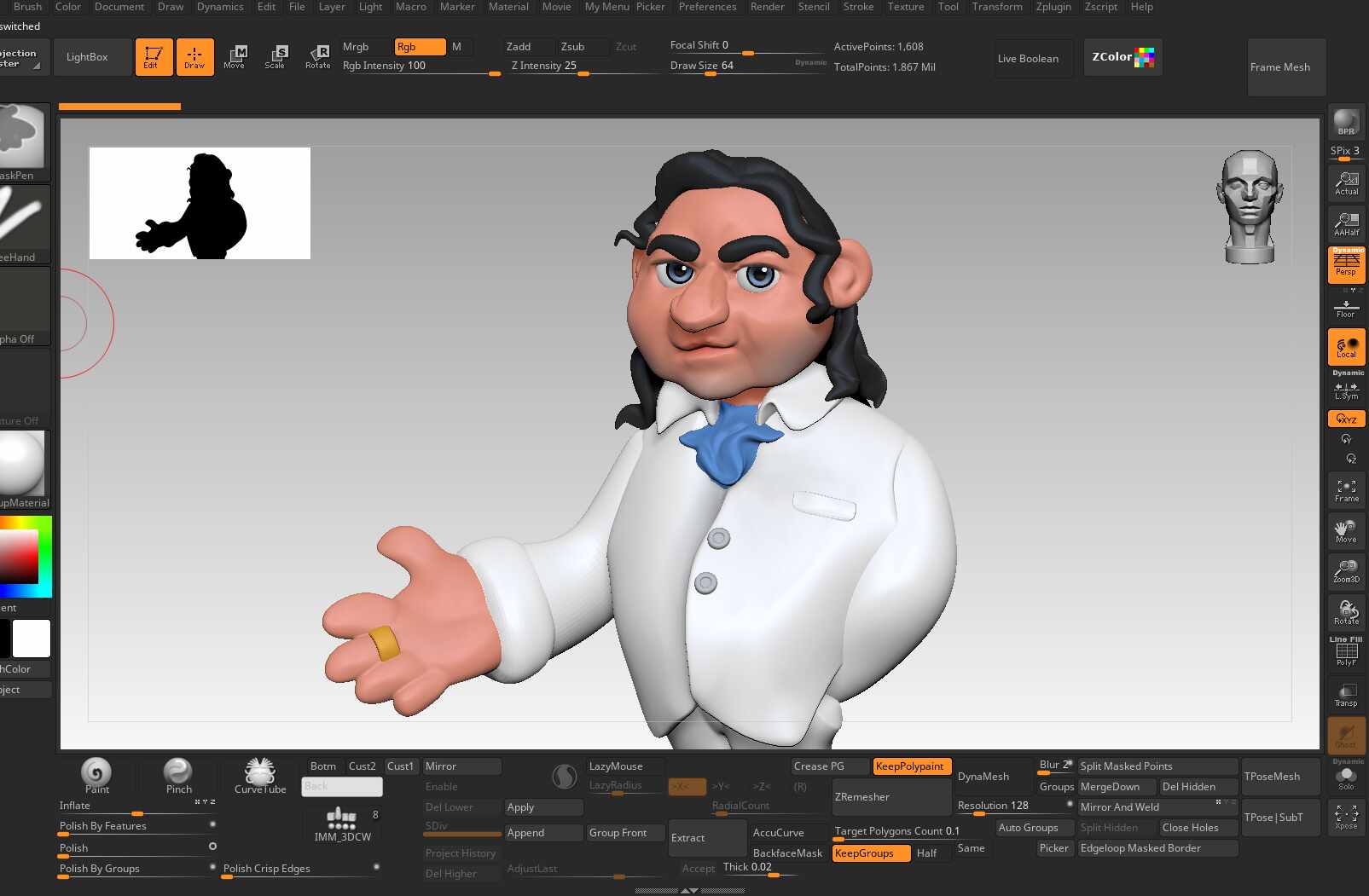Frame the mesh using the Frame icon

click(1346, 490)
